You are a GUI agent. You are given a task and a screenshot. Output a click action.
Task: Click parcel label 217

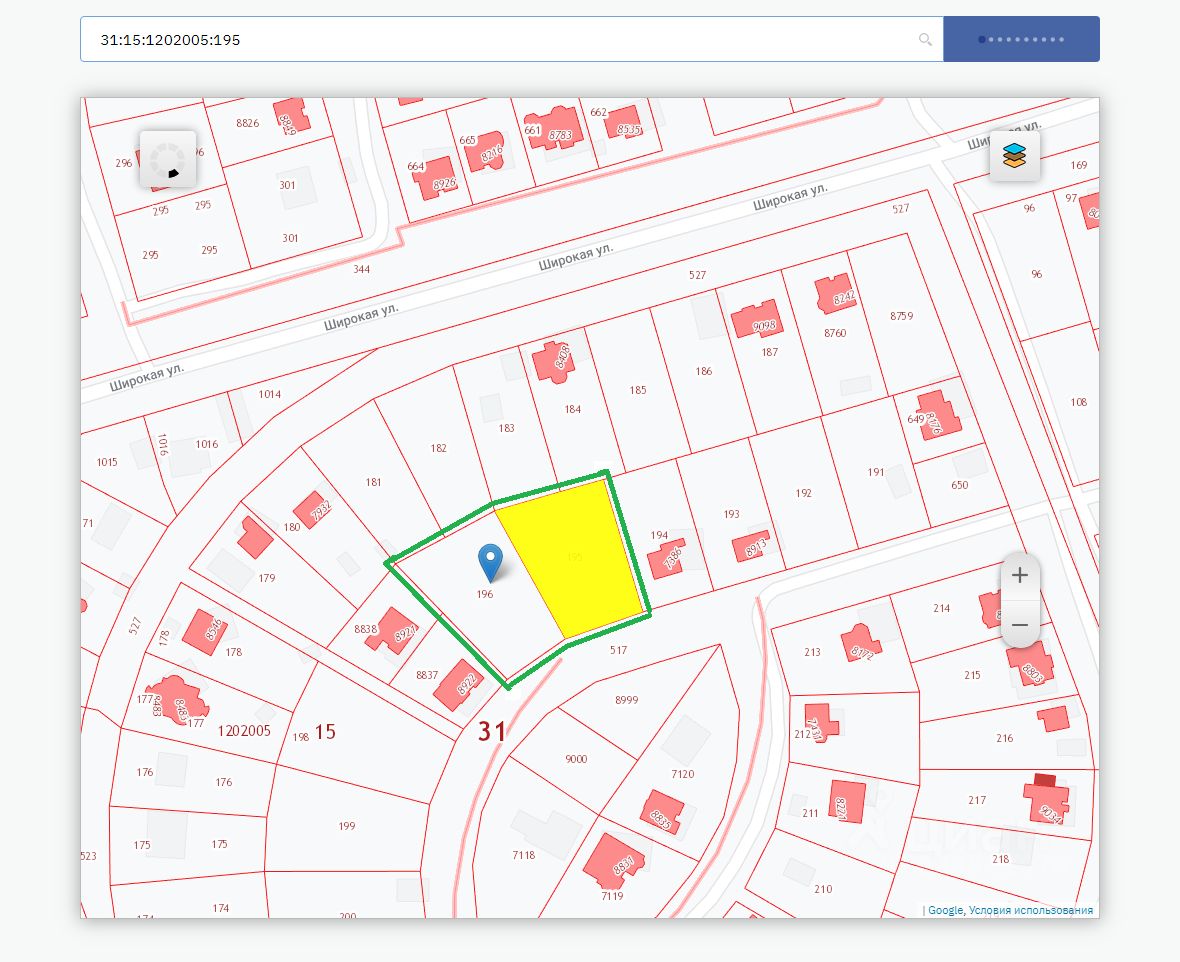point(977,800)
